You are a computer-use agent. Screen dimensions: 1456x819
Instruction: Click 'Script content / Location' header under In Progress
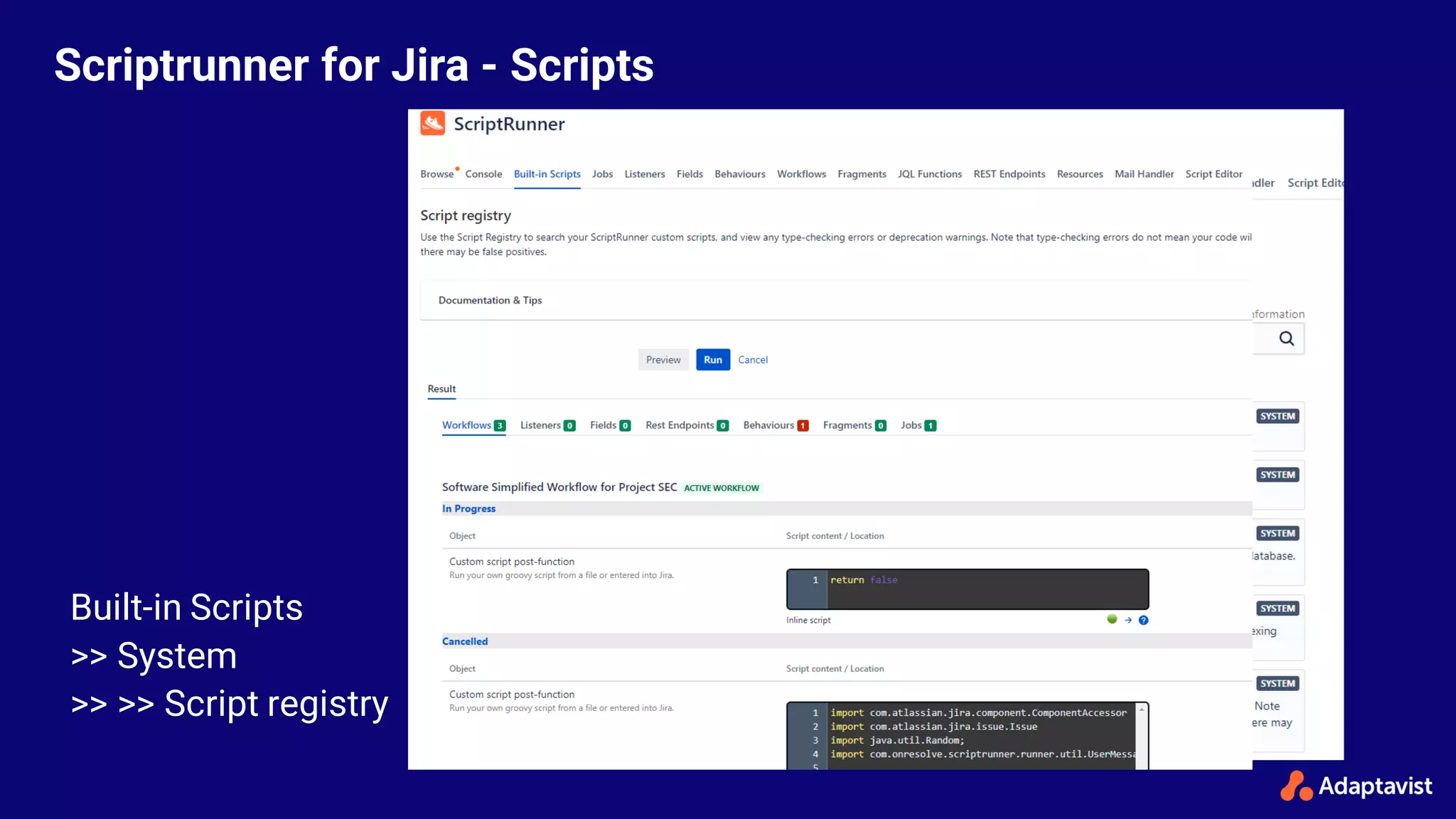pos(835,536)
